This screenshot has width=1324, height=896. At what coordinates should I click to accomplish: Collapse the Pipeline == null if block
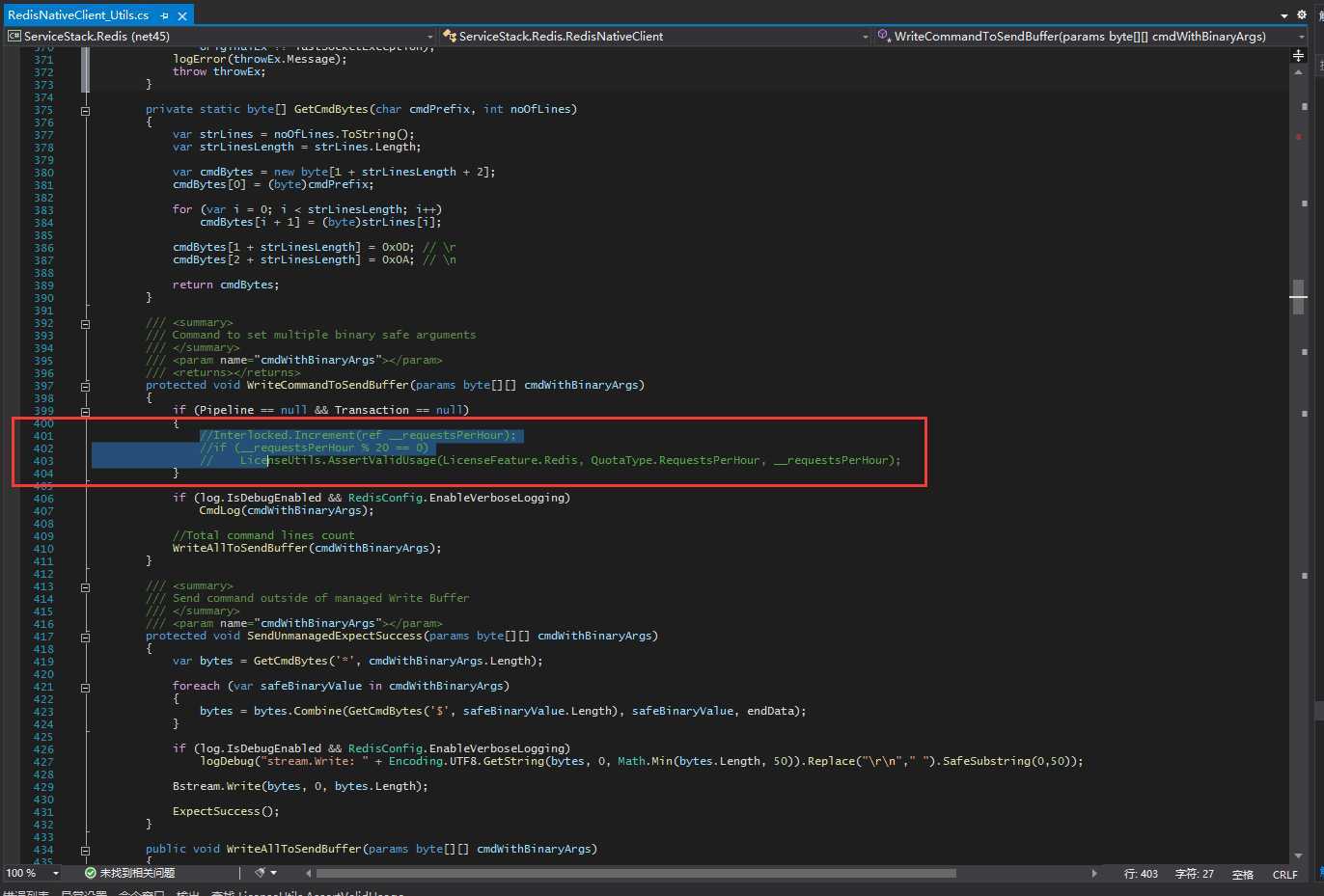click(x=85, y=411)
